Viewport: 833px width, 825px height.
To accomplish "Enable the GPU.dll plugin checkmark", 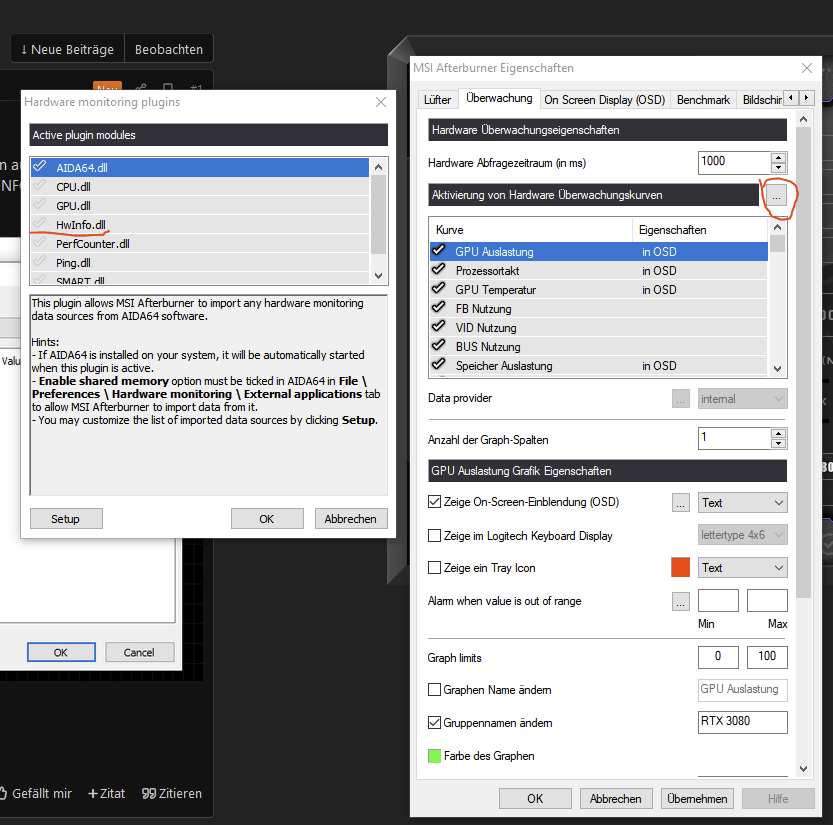I will [40, 205].
